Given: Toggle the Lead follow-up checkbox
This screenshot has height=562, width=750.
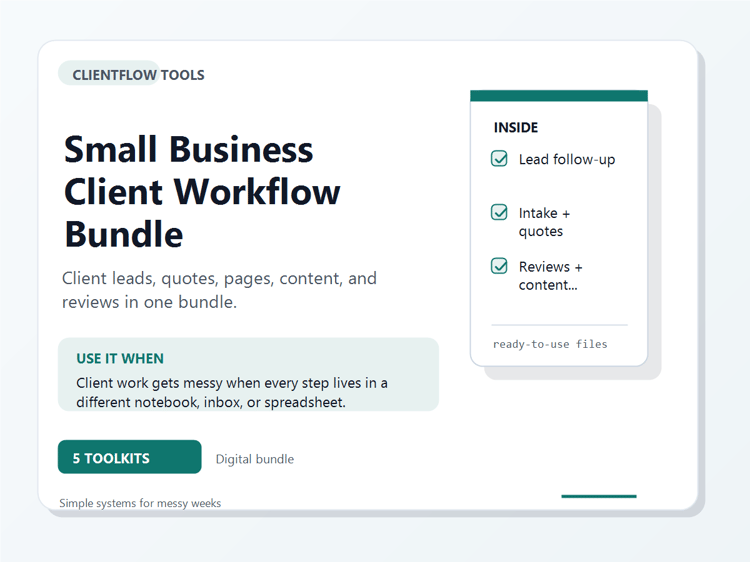Looking at the screenshot, I should [499, 158].
